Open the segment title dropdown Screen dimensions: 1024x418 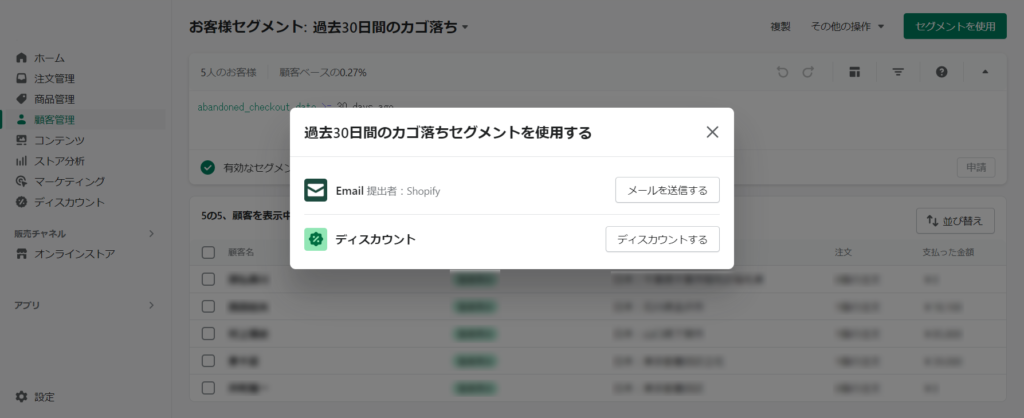(465, 27)
